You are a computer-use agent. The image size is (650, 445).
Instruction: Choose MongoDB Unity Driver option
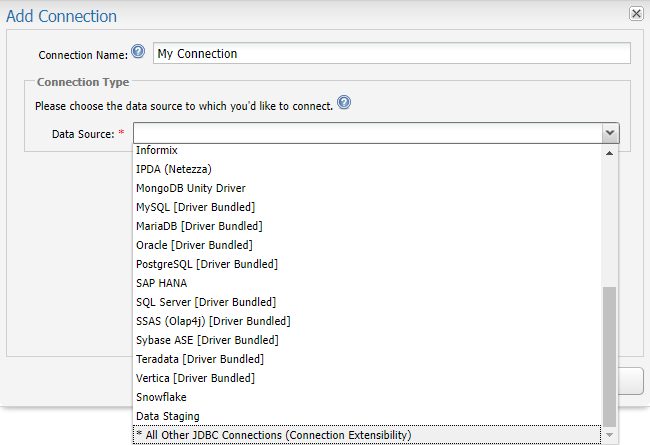click(367, 188)
